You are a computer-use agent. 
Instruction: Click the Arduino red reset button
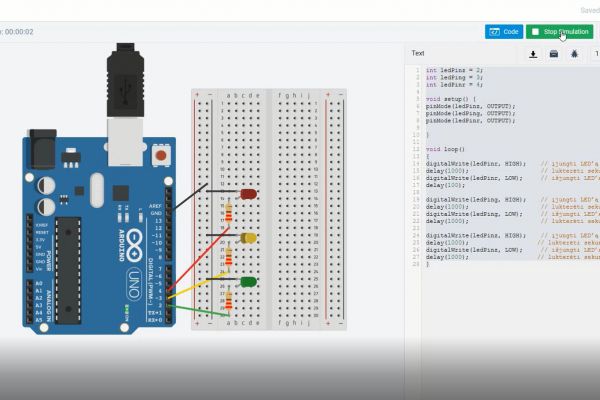(161, 155)
